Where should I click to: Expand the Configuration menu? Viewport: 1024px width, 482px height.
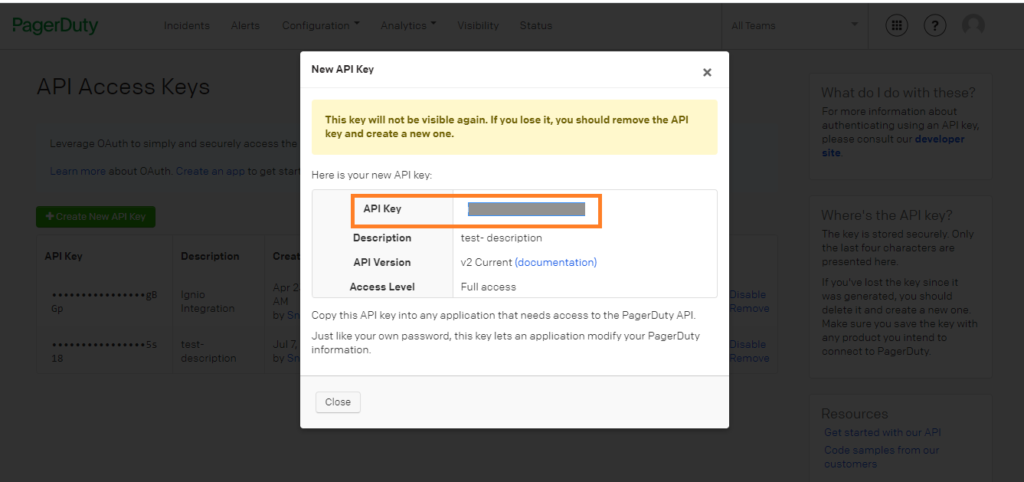320,26
